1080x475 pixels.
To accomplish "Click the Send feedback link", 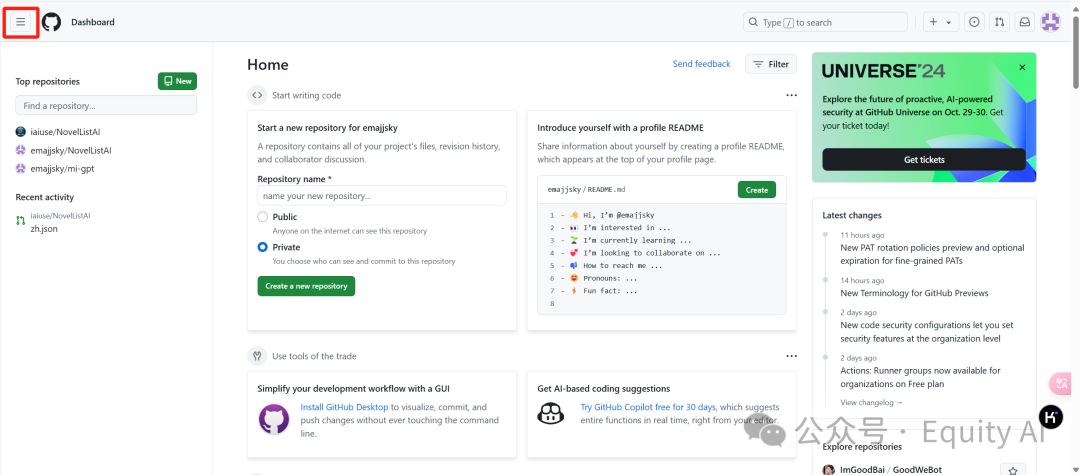I will [x=701, y=64].
